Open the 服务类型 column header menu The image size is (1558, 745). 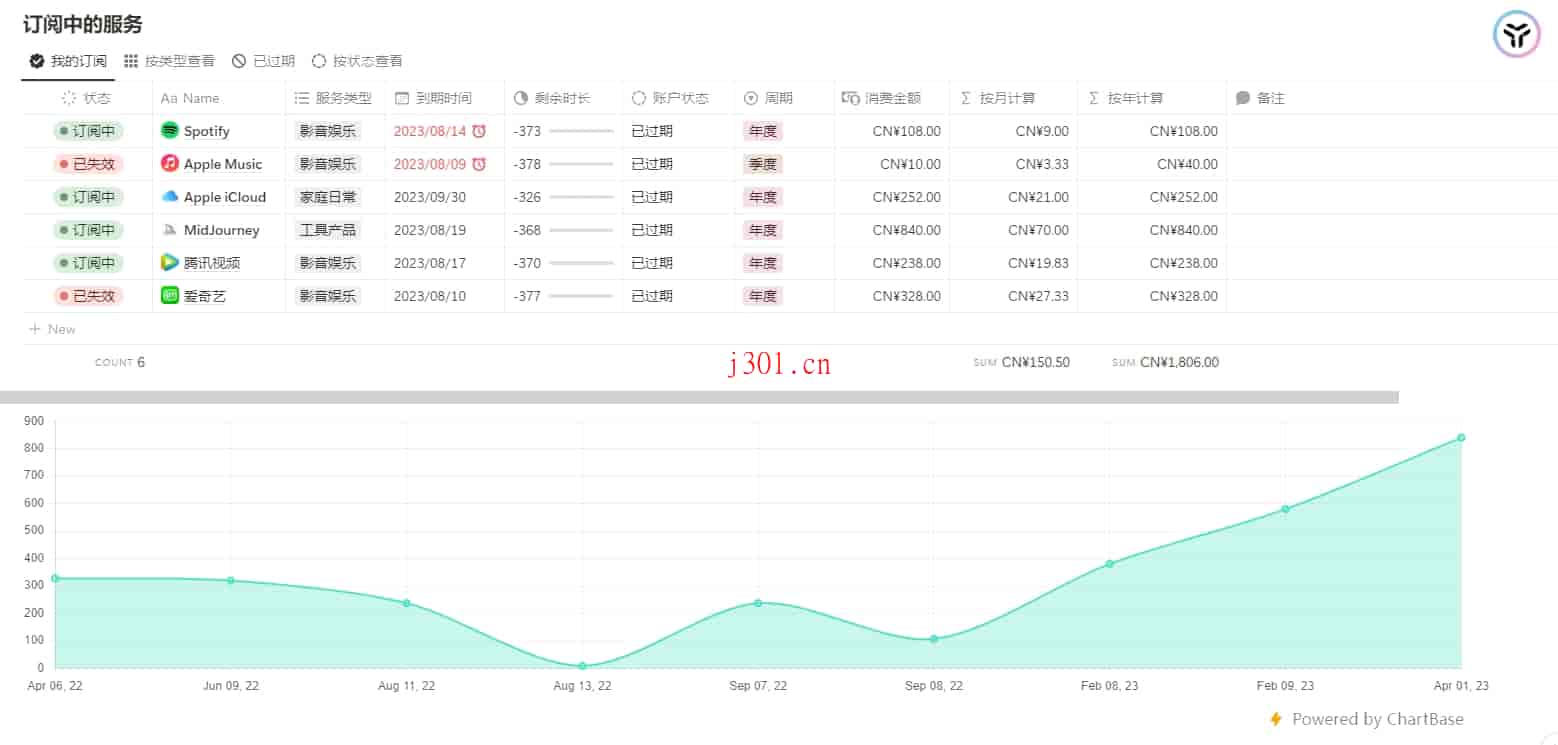tap(335, 98)
